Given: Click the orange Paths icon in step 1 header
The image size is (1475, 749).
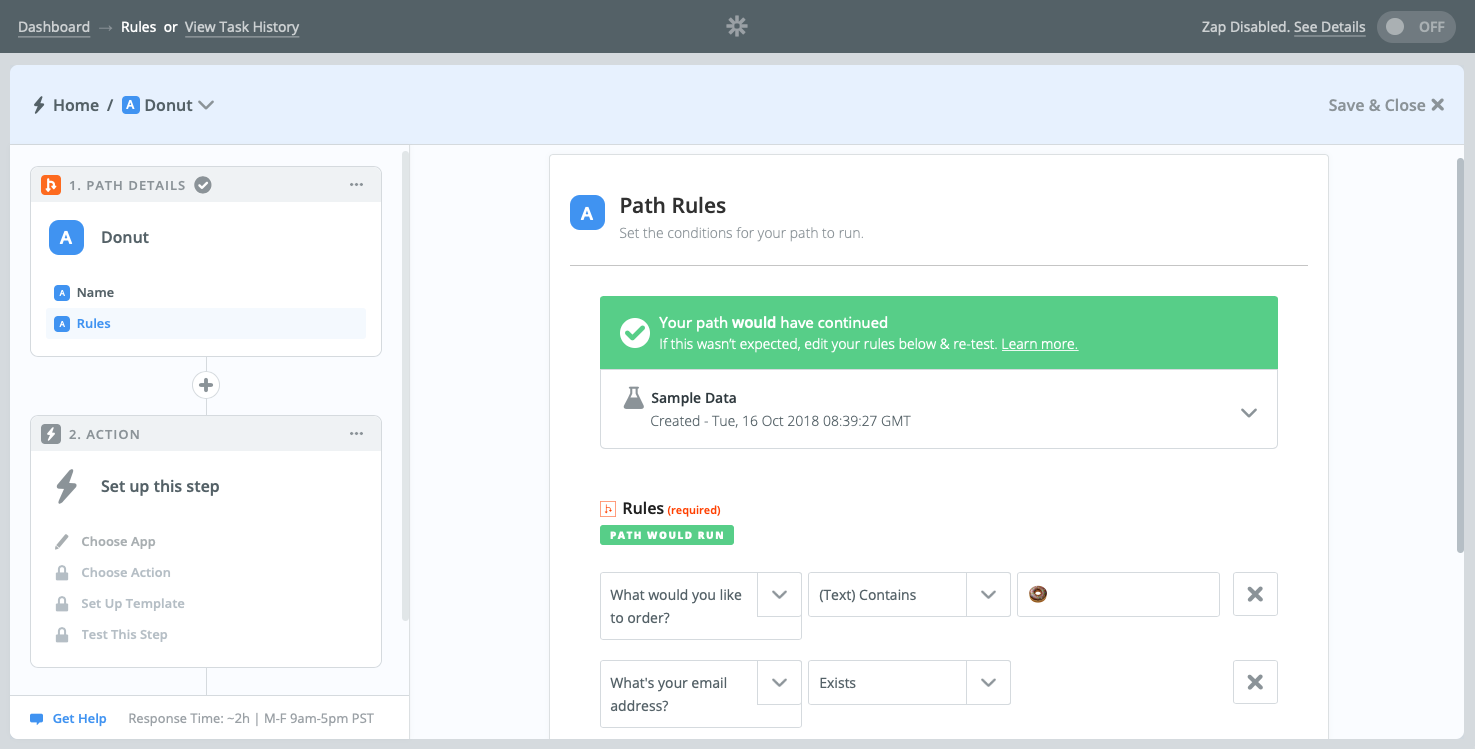Looking at the screenshot, I should pyautogui.click(x=51, y=185).
